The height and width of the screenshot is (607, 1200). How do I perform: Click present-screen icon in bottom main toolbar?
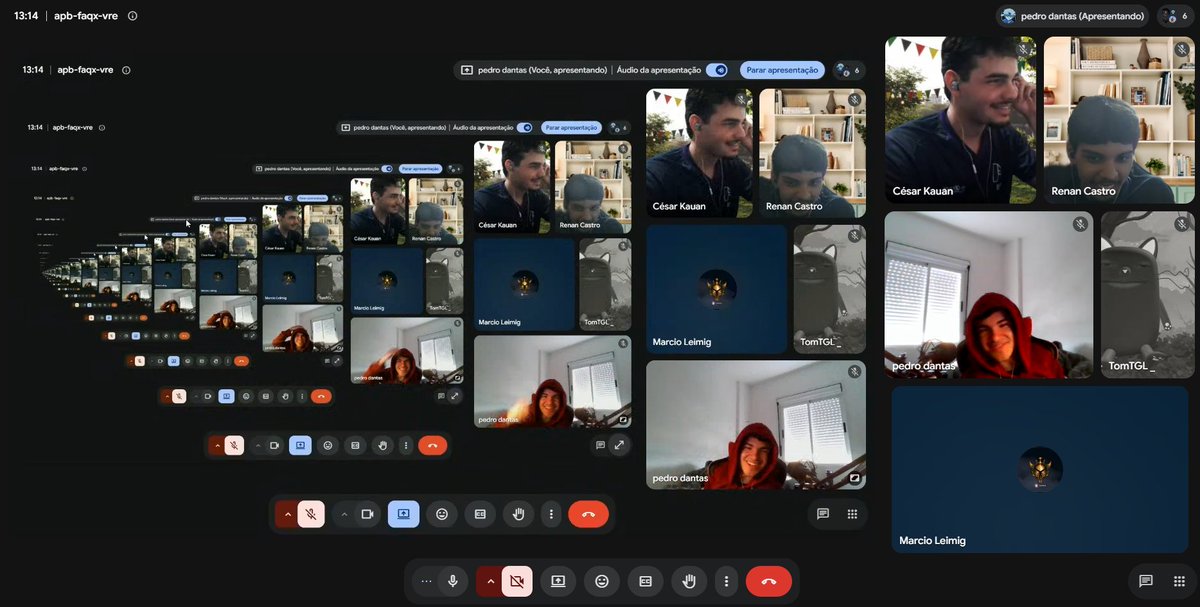pyautogui.click(x=558, y=581)
